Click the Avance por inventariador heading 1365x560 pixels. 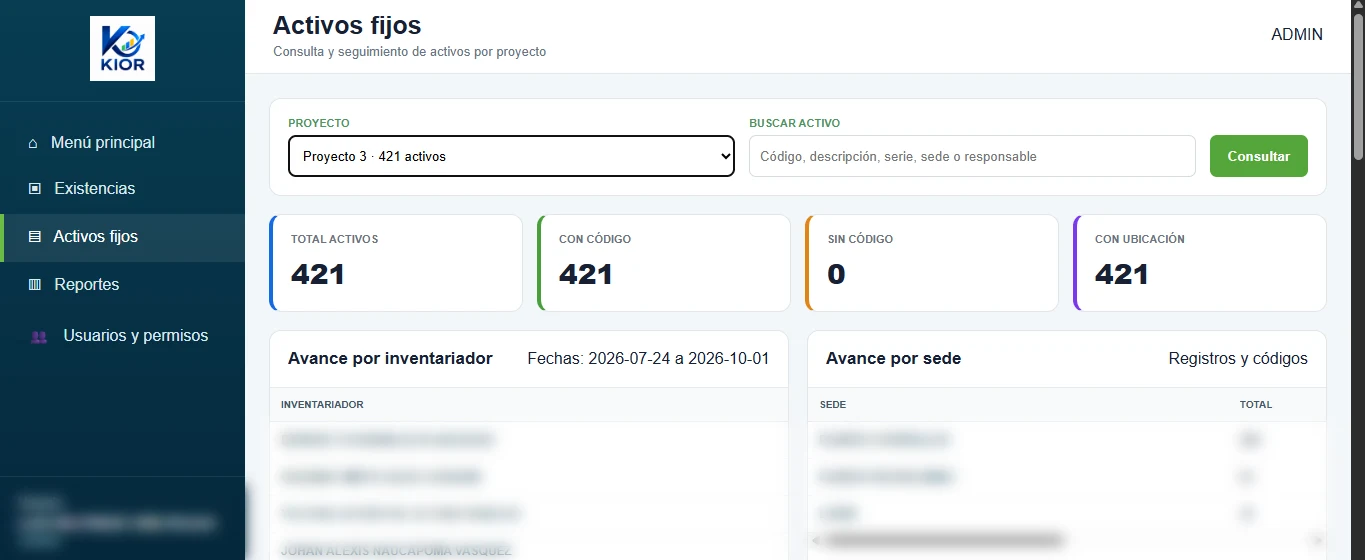pos(390,358)
